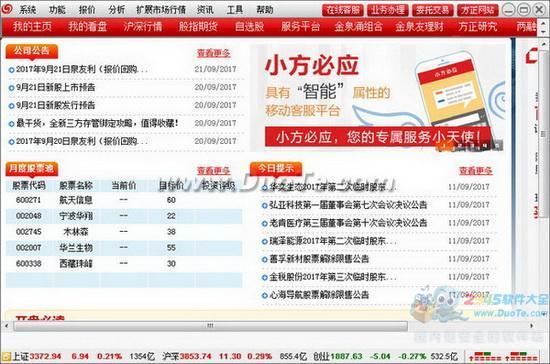
Task: Select stock row 600271 航天信息
Action: [124, 200]
